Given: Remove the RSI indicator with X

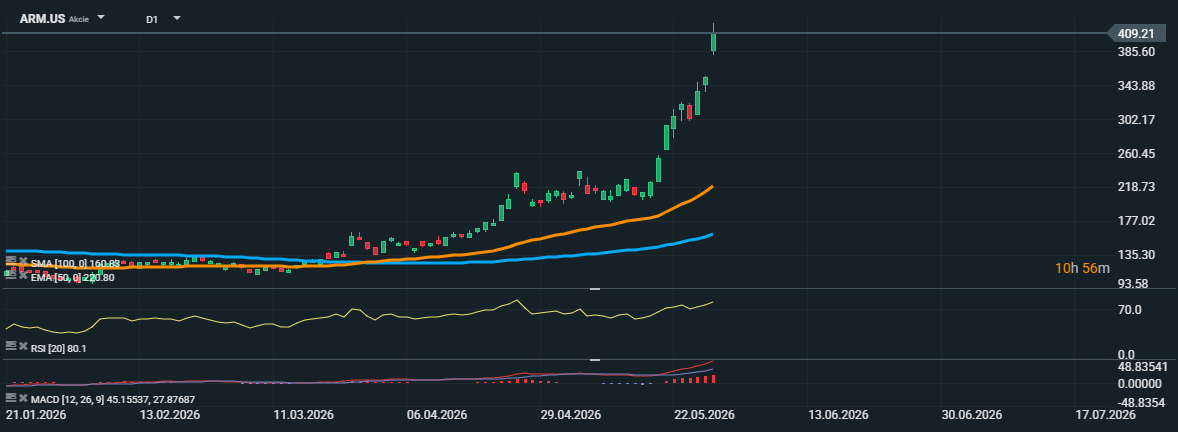Looking at the screenshot, I should point(23,346).
